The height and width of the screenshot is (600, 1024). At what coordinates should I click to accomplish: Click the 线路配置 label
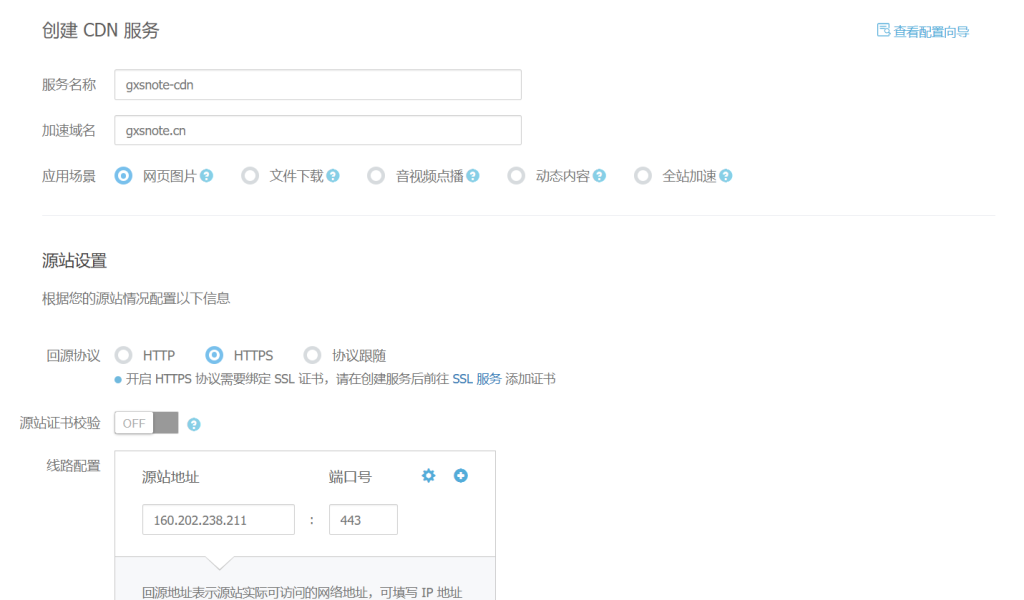[x=73, y=466]
